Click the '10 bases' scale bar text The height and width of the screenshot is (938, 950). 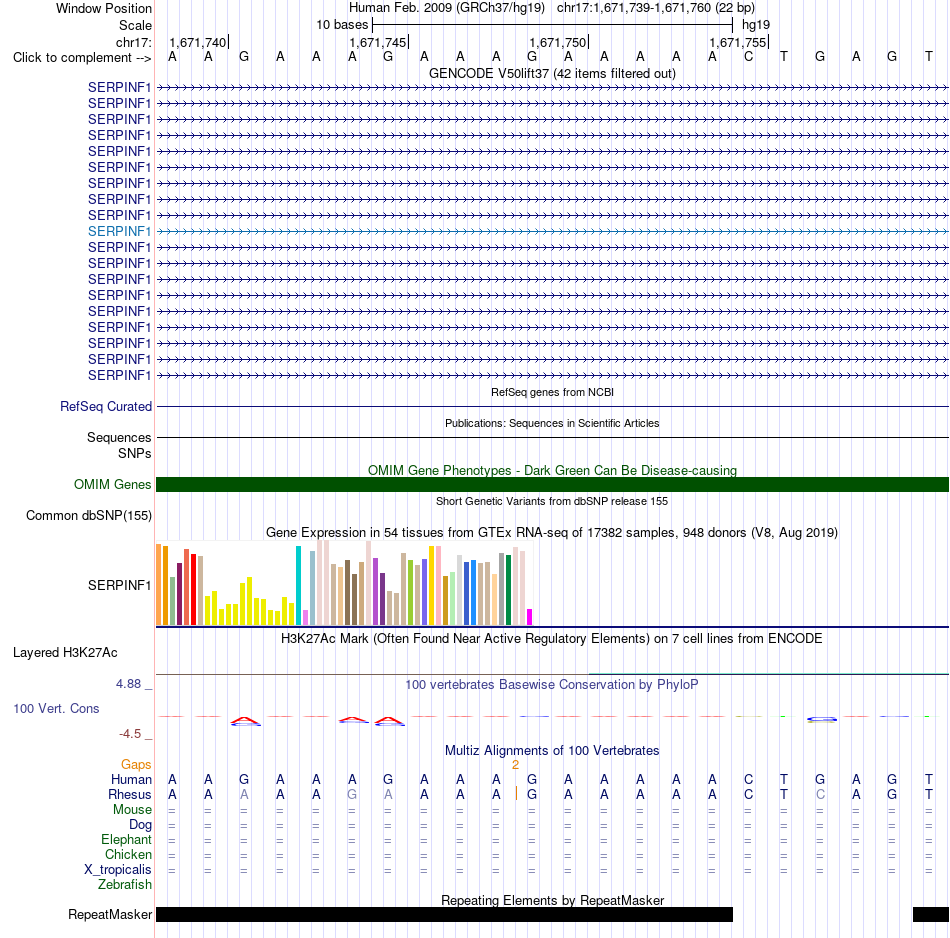[342, 25]
